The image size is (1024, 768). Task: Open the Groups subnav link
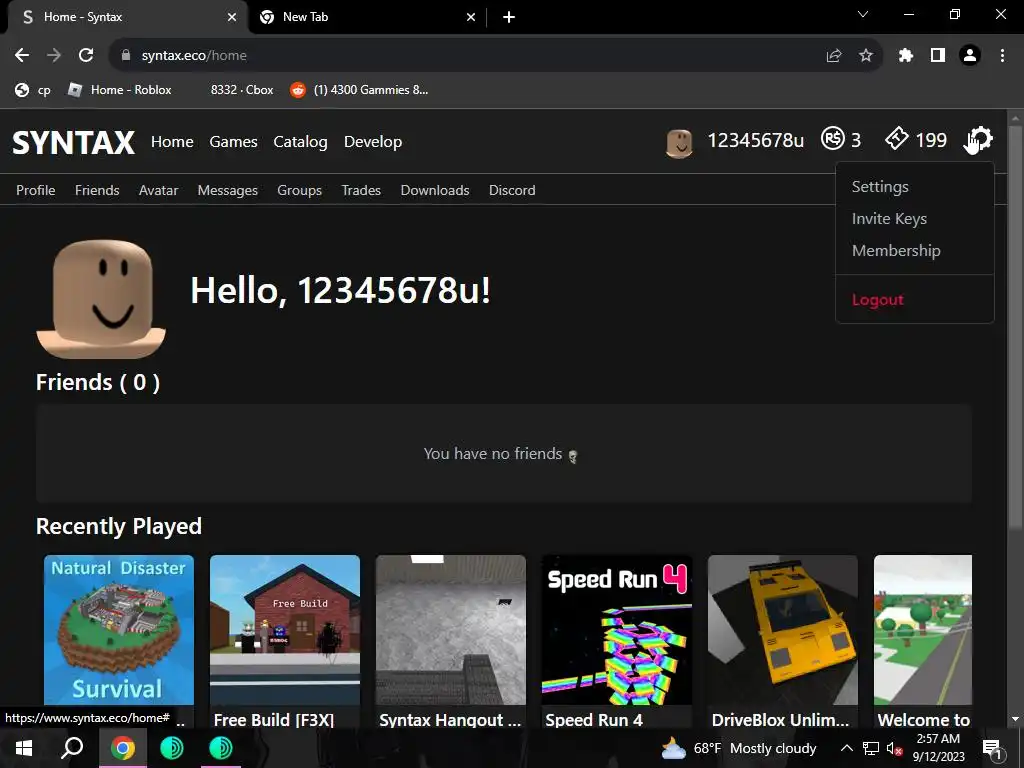(x=300, y=190)
